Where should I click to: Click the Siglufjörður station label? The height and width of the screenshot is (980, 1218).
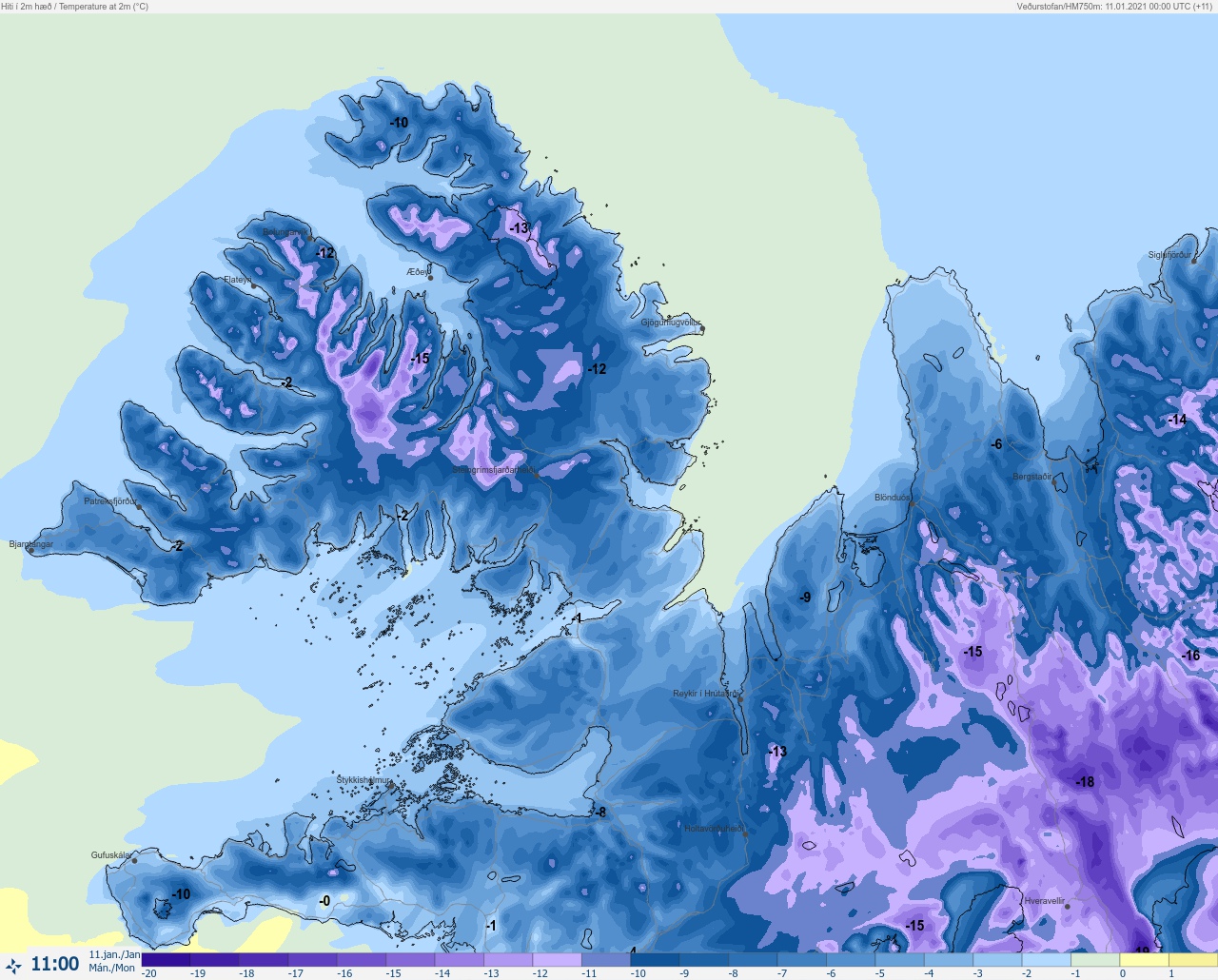1169,255
